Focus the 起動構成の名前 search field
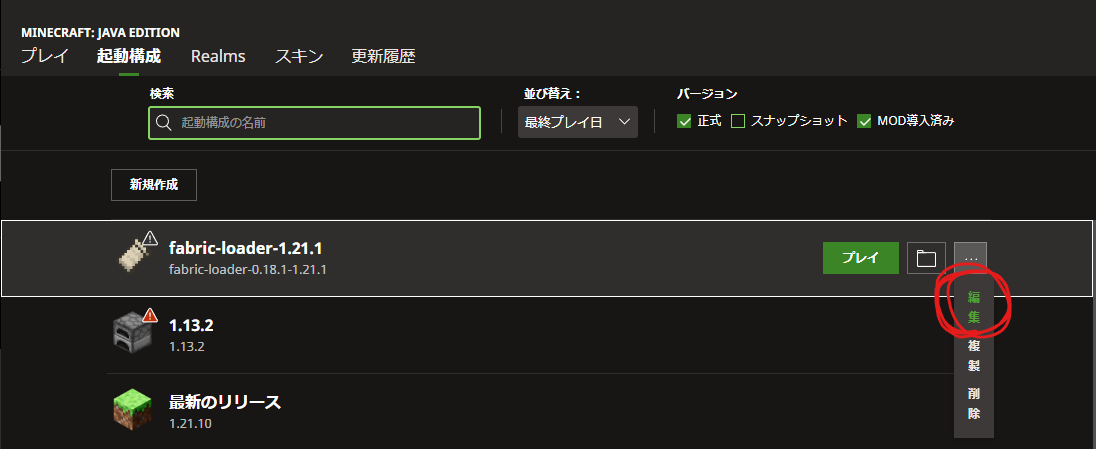This screenshot has width=1096, height=449. (315, 122)
